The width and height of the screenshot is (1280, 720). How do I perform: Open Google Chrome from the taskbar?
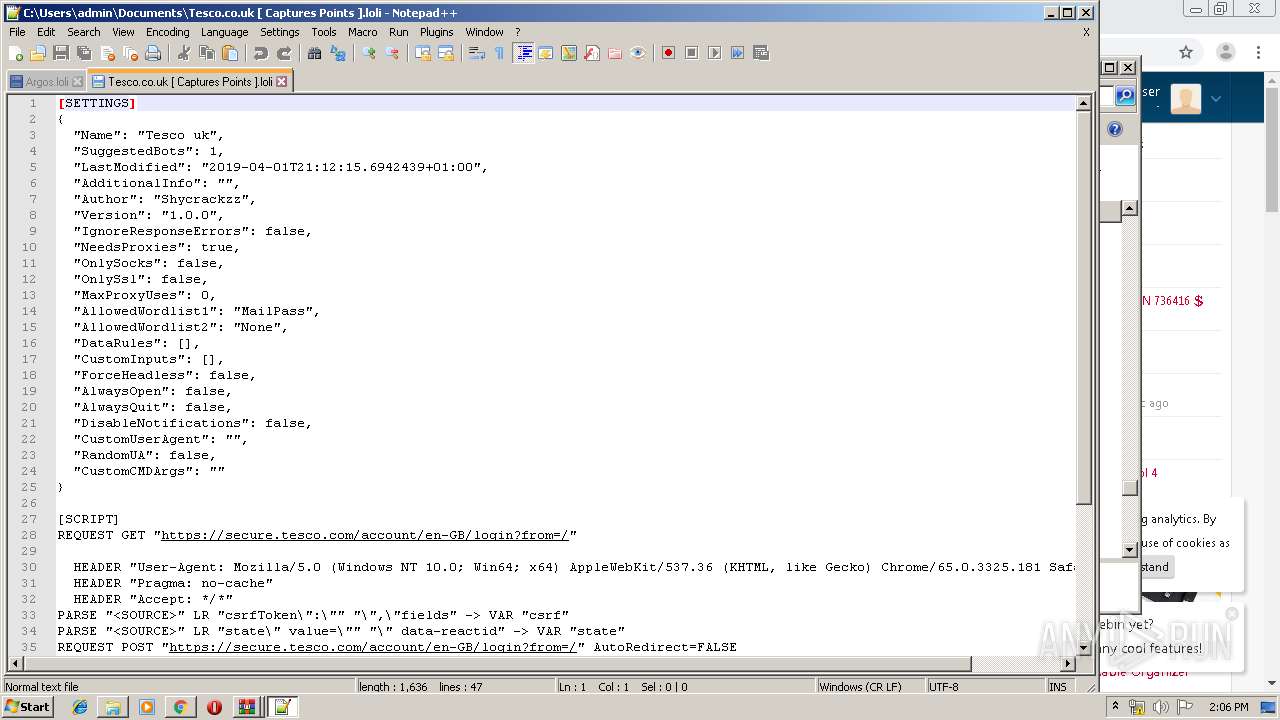180,707
